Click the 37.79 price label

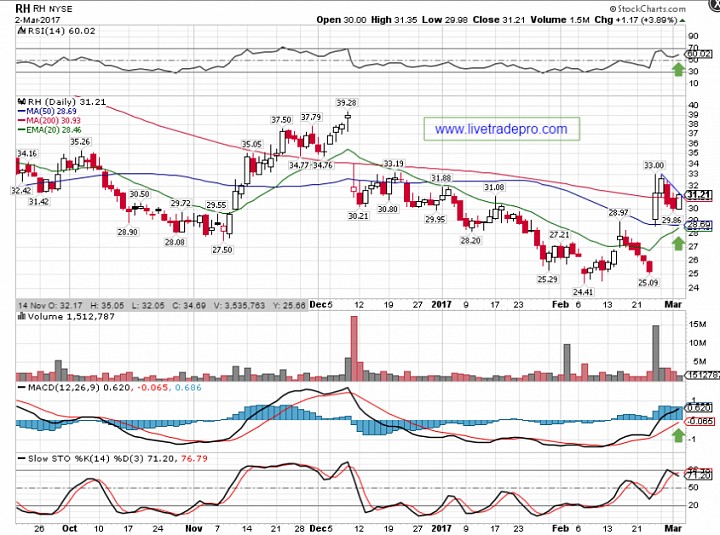[x=311, y=118]
